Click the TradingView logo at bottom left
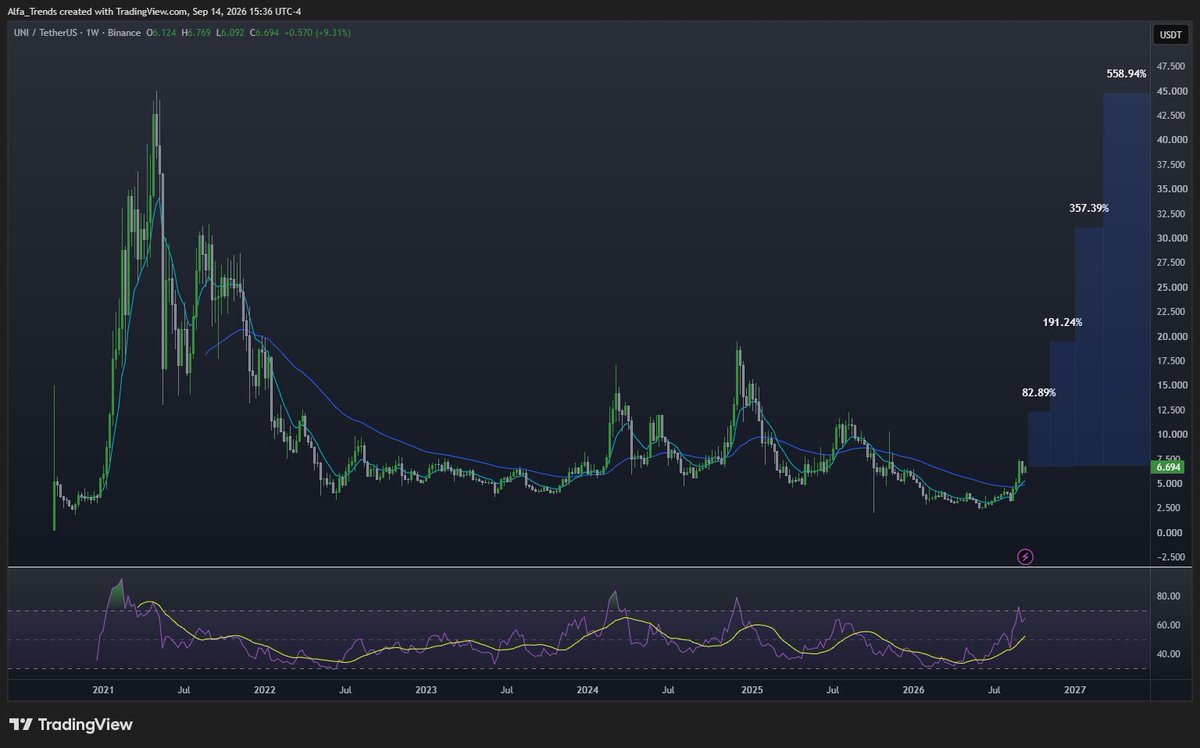The image size is (1200, 748). [71, 725]
